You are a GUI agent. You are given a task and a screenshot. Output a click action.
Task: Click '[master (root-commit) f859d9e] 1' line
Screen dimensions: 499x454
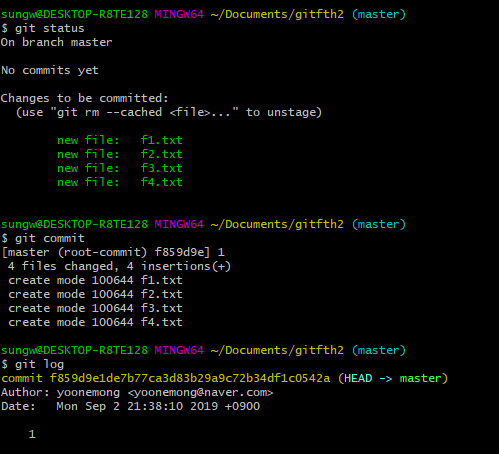coord(113,252)
